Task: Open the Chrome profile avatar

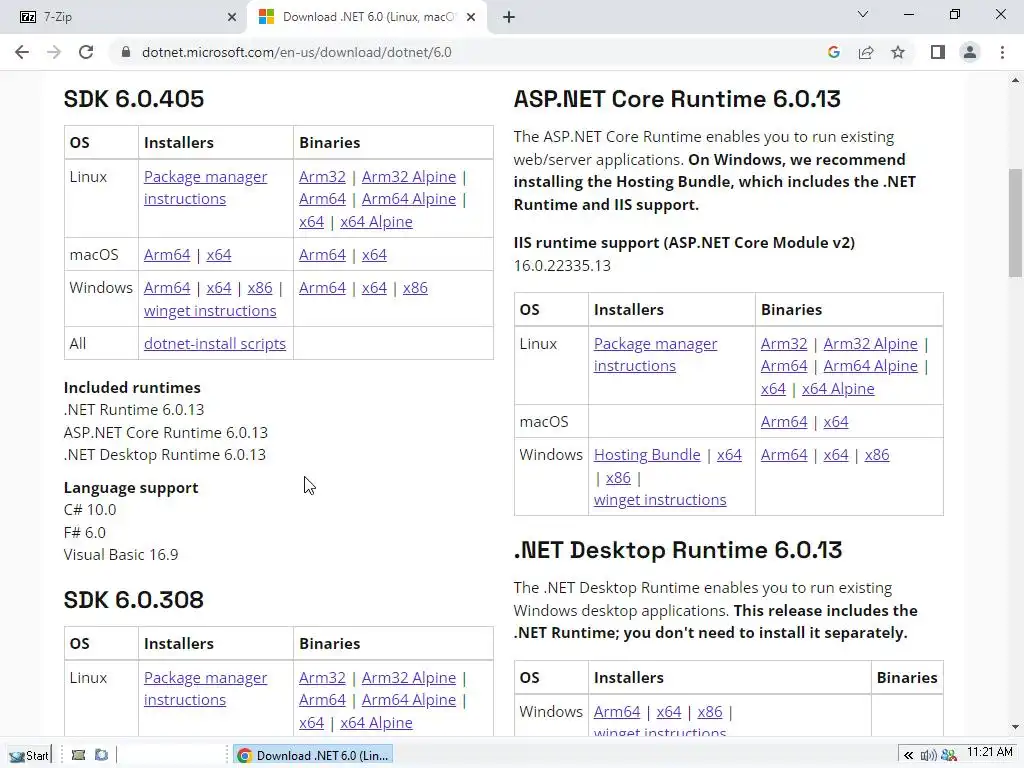Action: 969,52
